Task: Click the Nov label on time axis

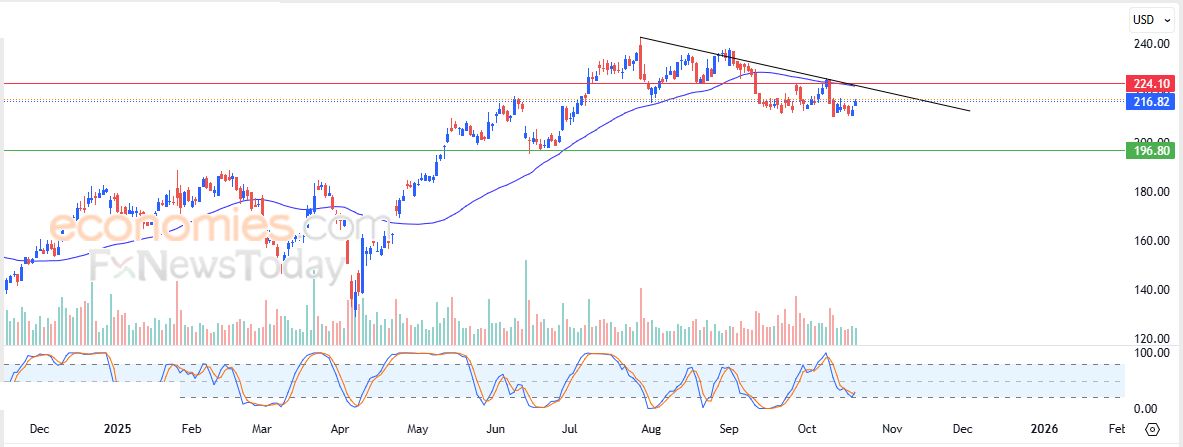Action: [x=892, y=429]
